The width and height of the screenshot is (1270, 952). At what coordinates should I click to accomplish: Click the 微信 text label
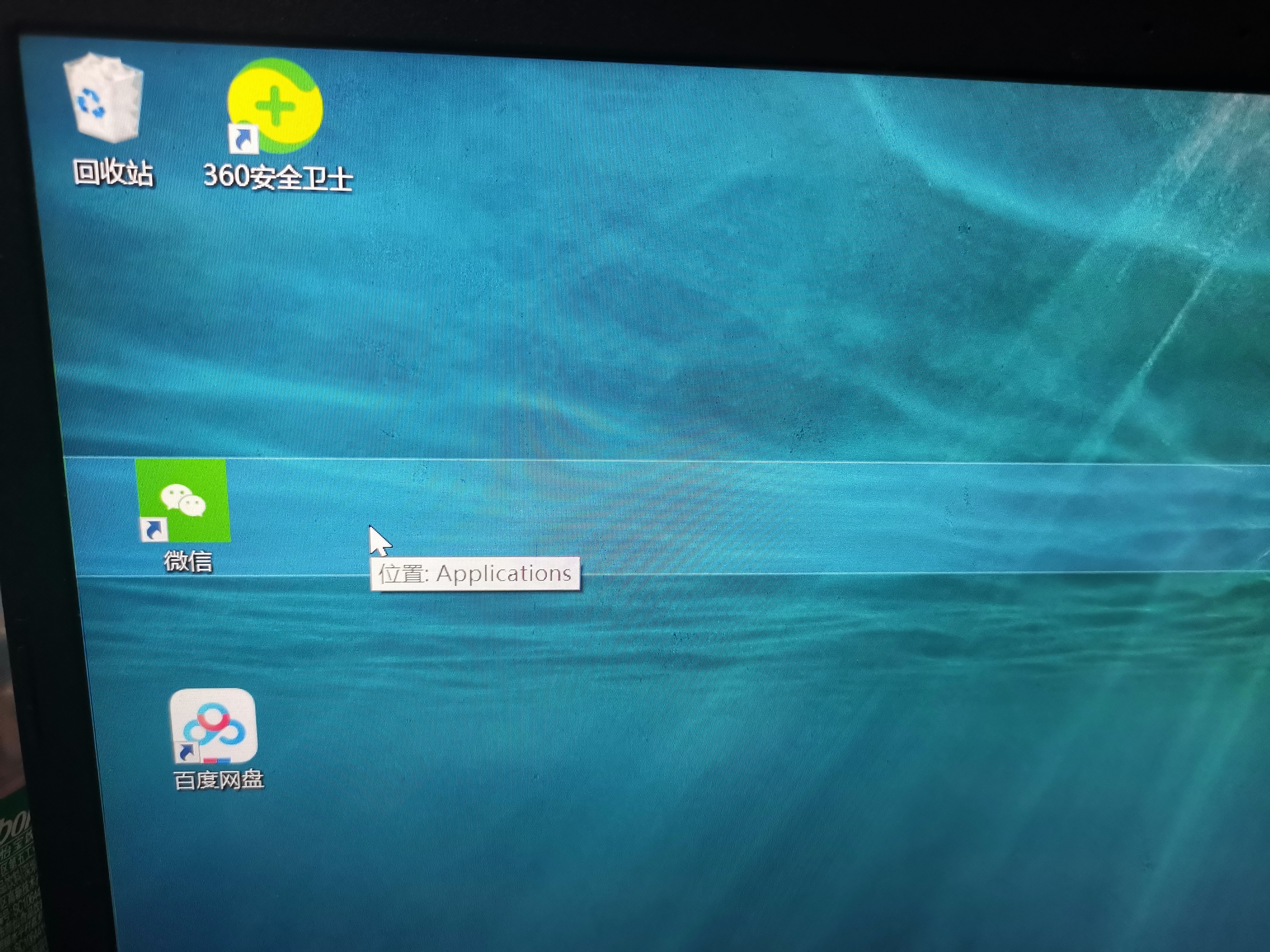coord(188,561)
